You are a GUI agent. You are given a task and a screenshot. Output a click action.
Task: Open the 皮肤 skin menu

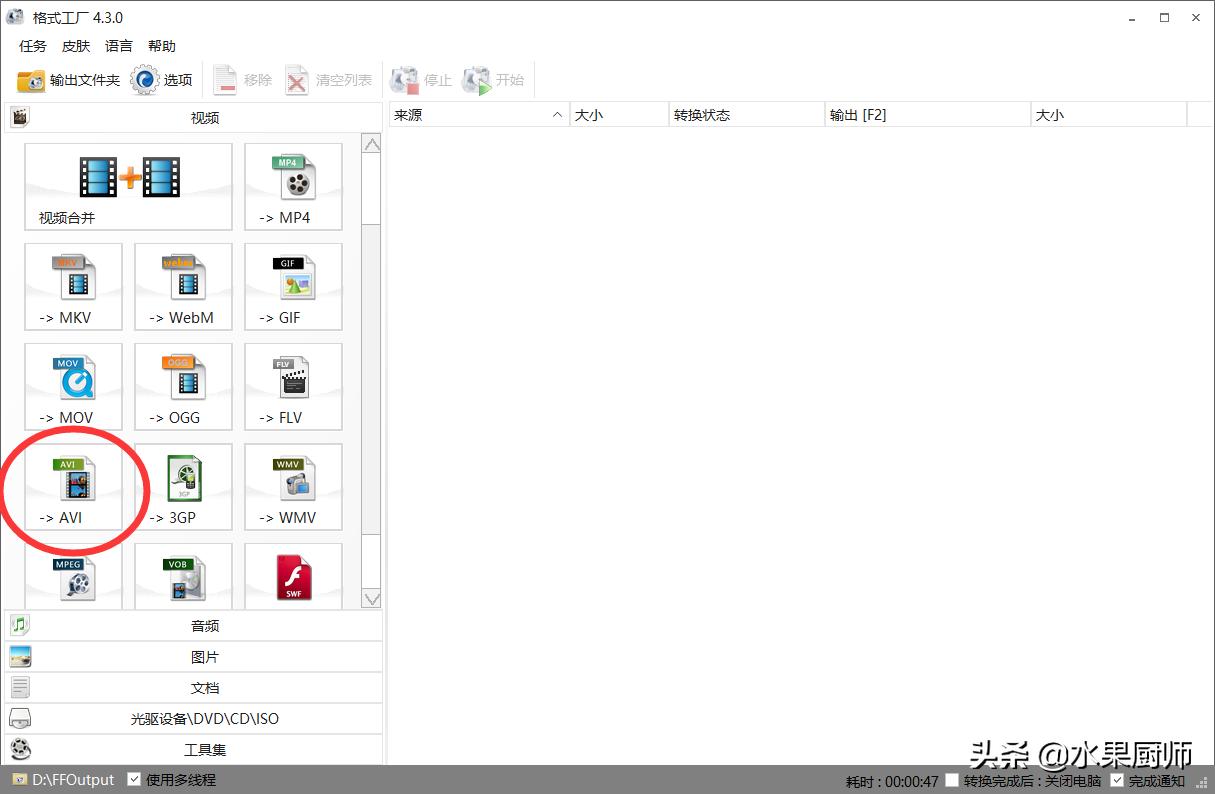click(76, 46)
